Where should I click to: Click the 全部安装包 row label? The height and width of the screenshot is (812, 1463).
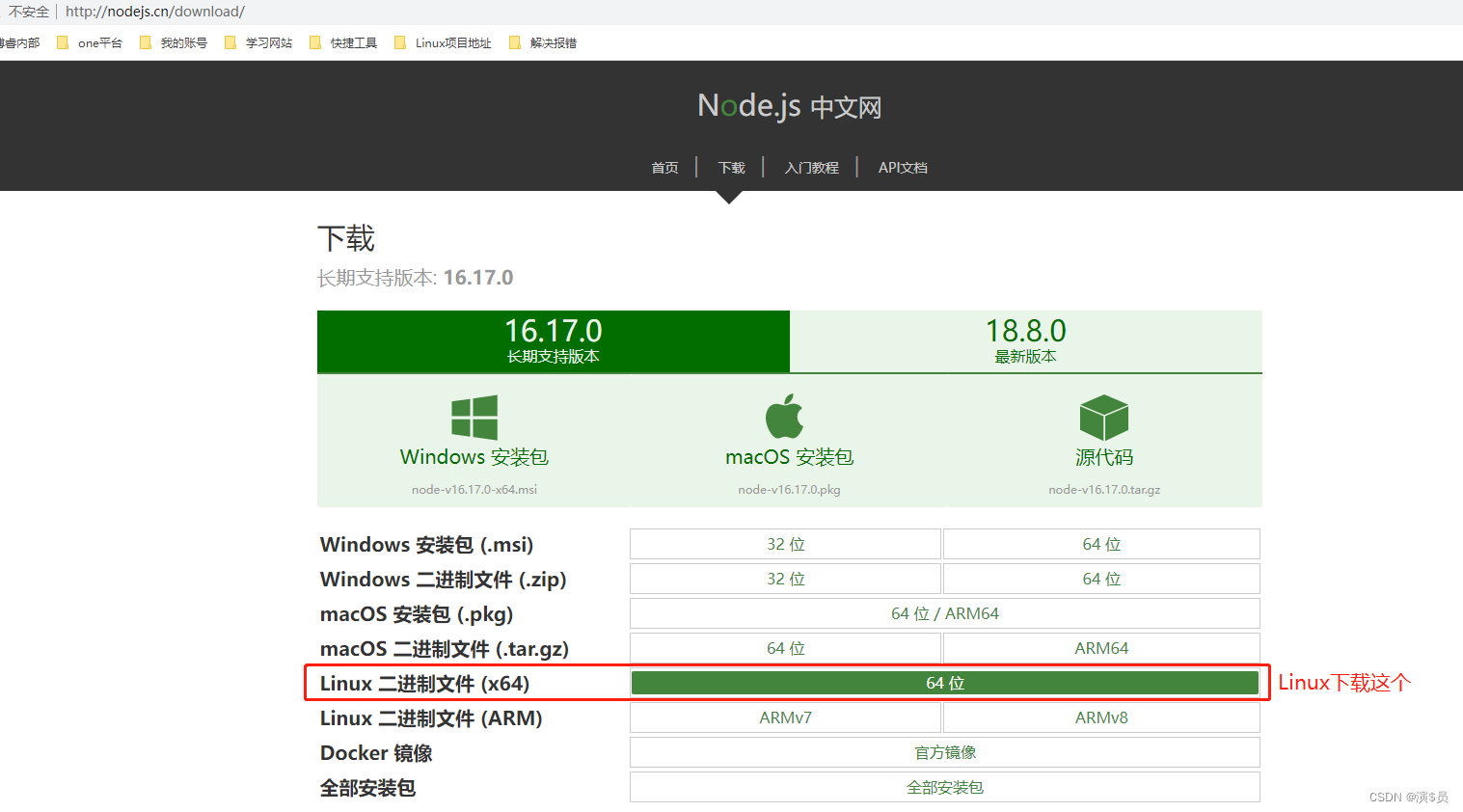[367, 788]
